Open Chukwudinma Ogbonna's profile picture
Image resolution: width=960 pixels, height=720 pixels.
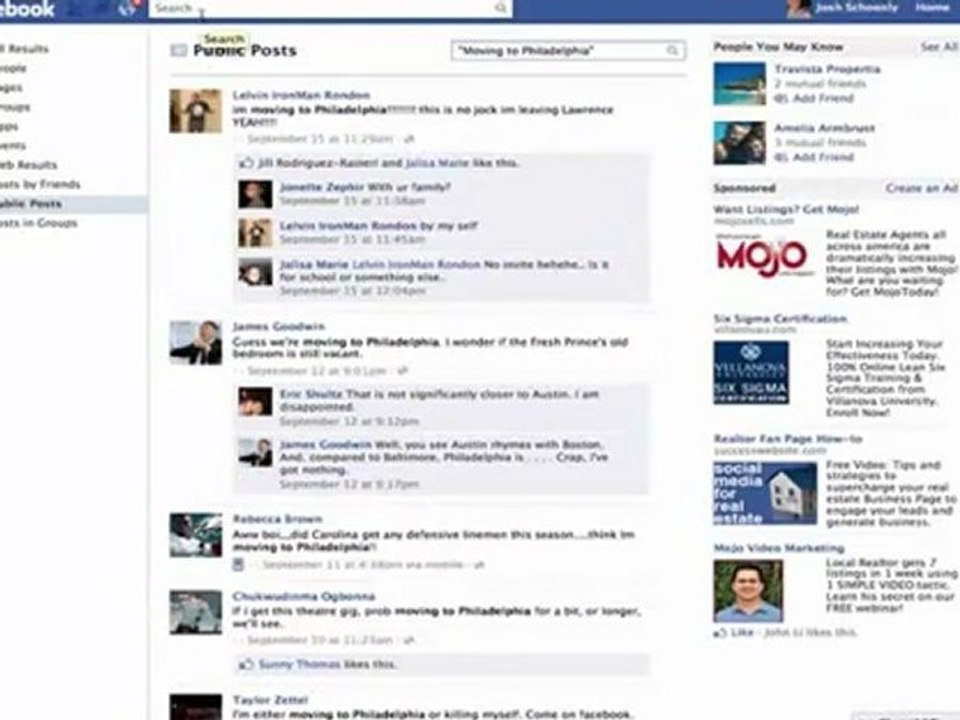[196, 612]
